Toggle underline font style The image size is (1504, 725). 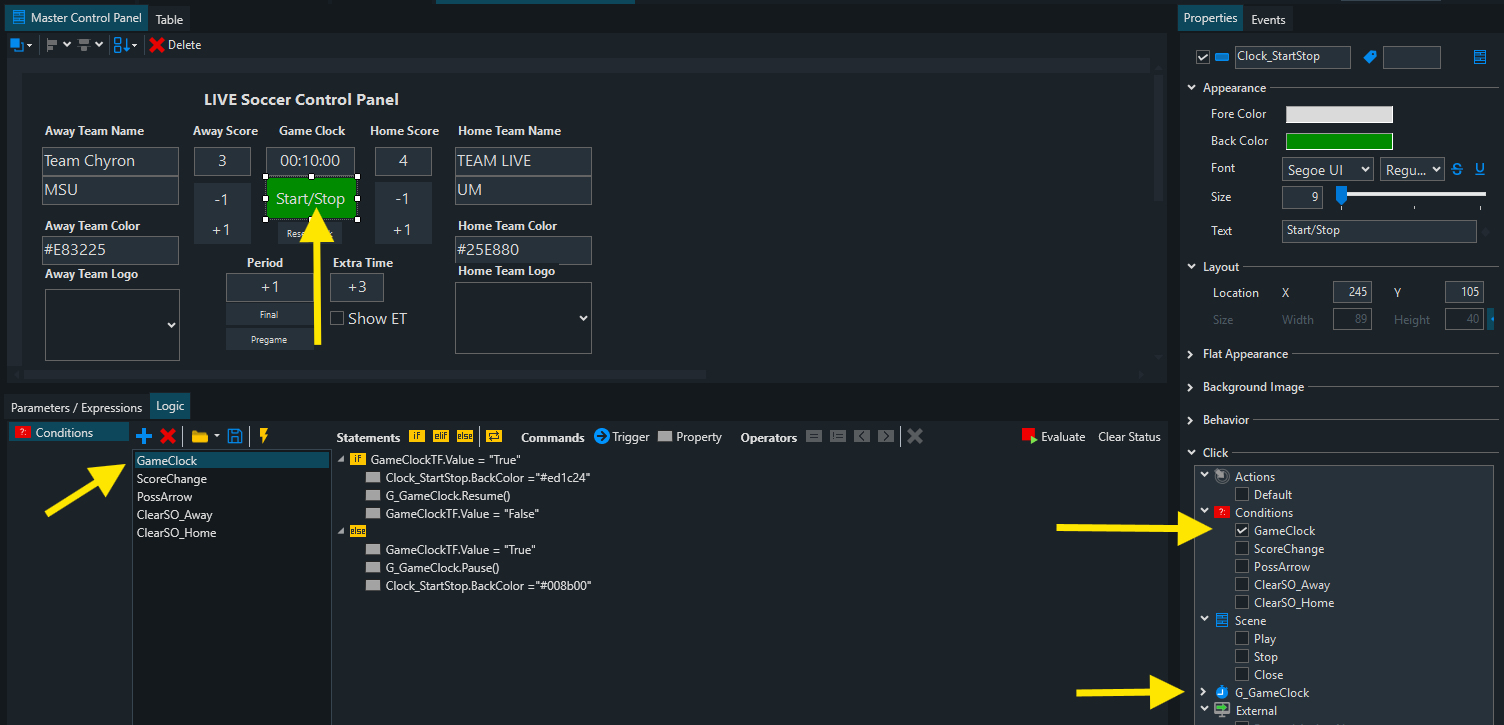[x=1480, y=169]
